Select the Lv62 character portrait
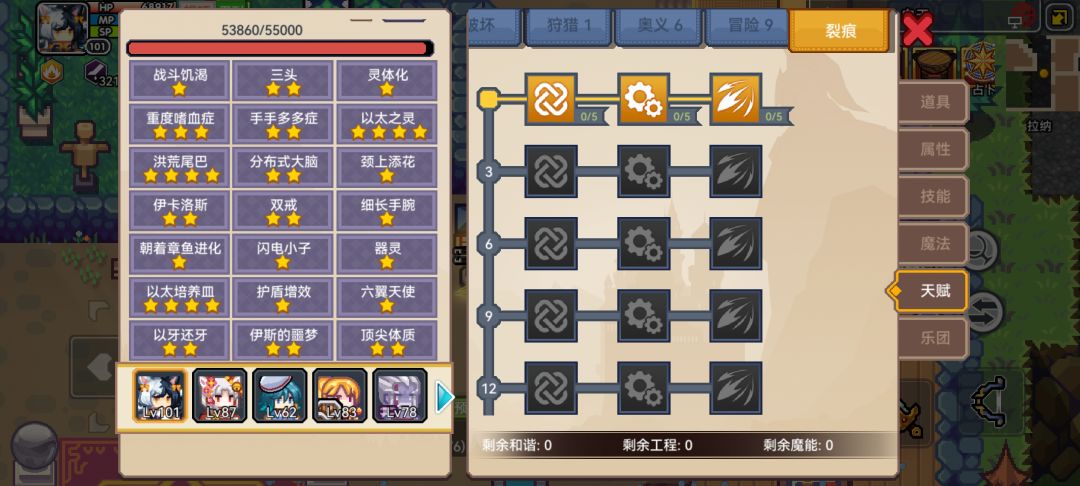This screenshot has height=486, width=1080. coord(279,396)
